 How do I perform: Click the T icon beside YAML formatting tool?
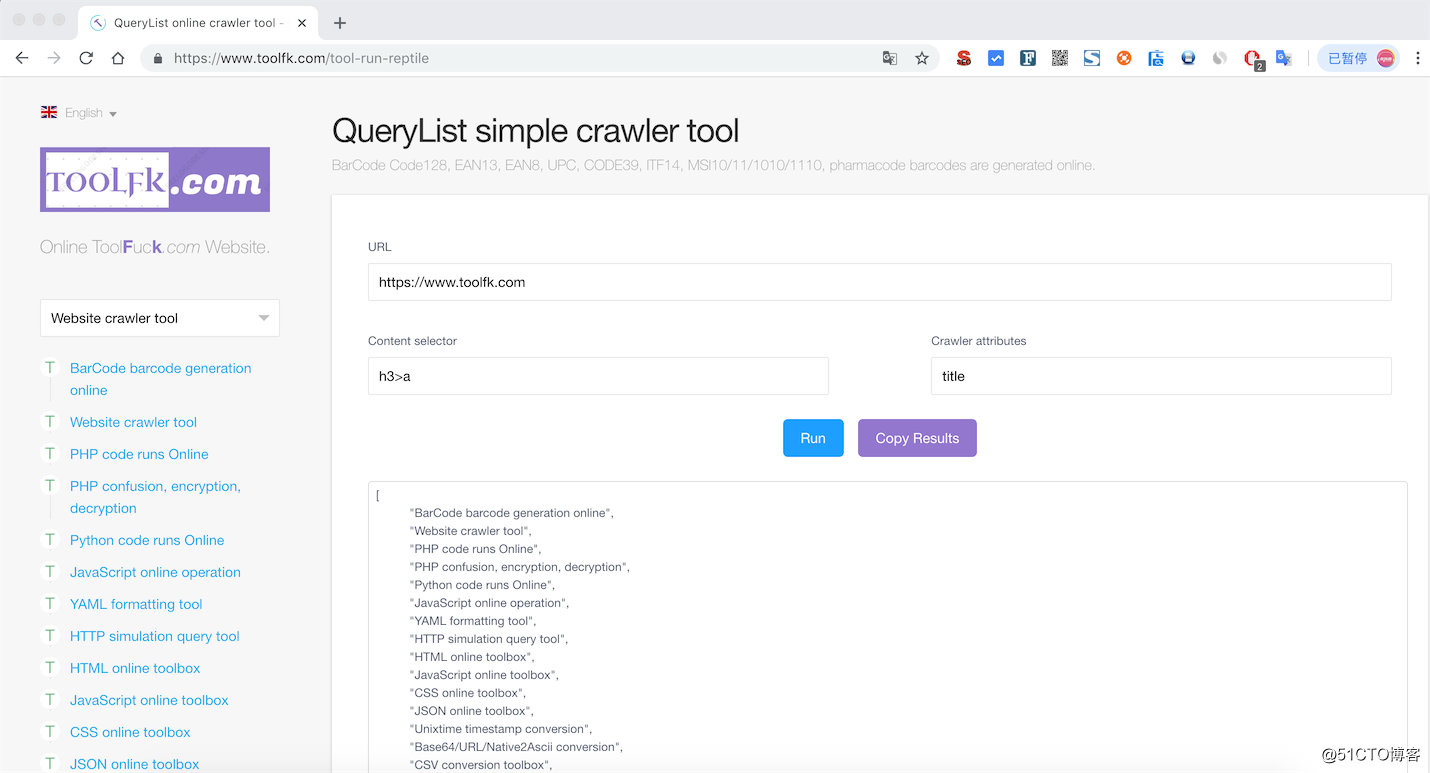[49, 603]
